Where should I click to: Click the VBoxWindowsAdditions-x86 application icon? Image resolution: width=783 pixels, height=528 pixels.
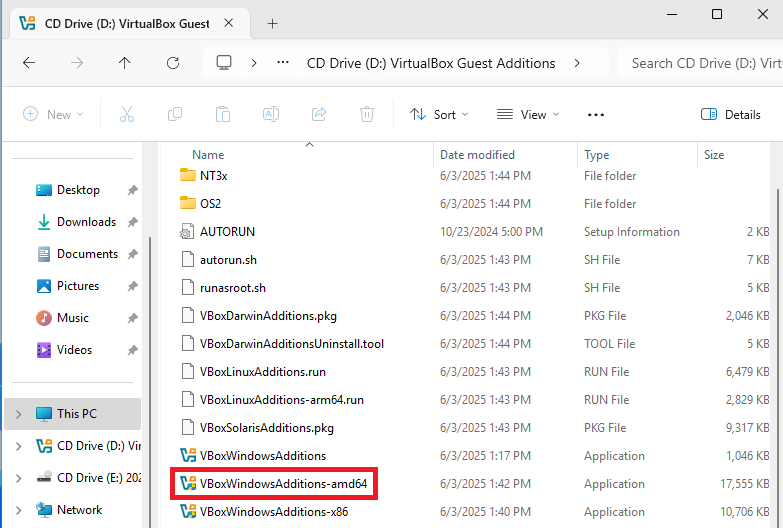(188, 511)
